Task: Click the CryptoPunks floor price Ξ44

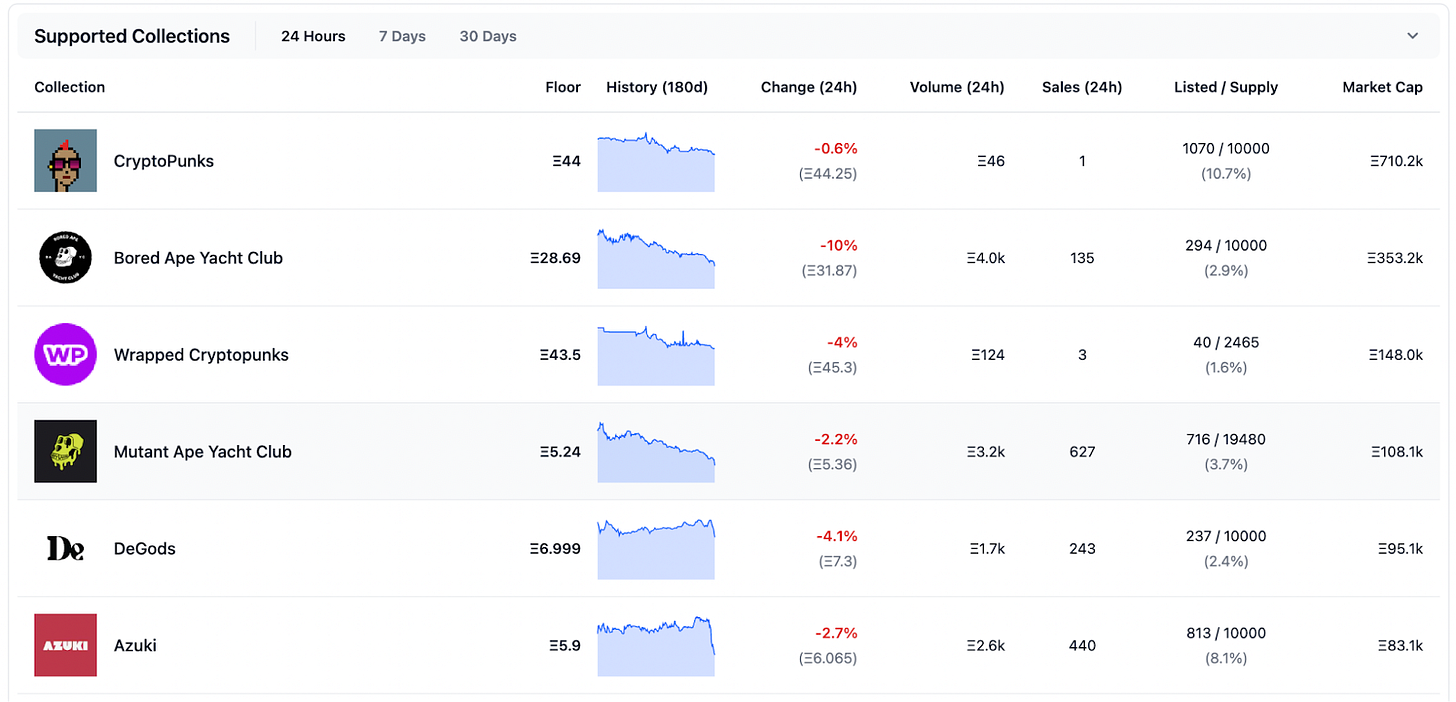Action: [x=566, y=161]
